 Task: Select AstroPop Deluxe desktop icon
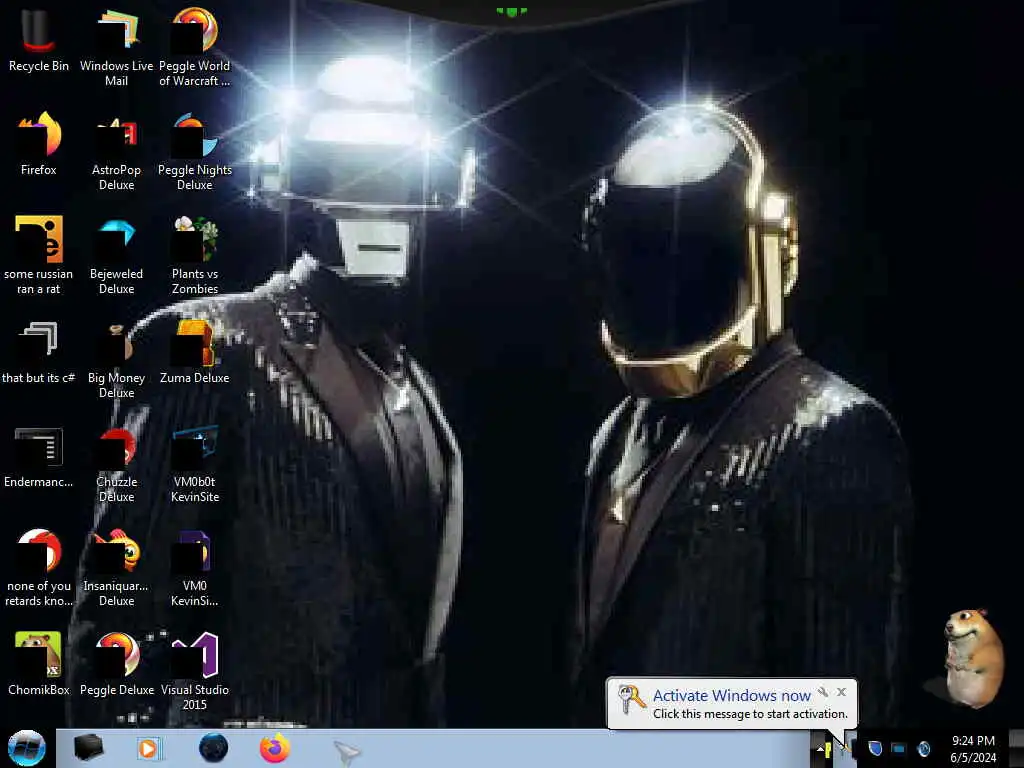[116, 152]
